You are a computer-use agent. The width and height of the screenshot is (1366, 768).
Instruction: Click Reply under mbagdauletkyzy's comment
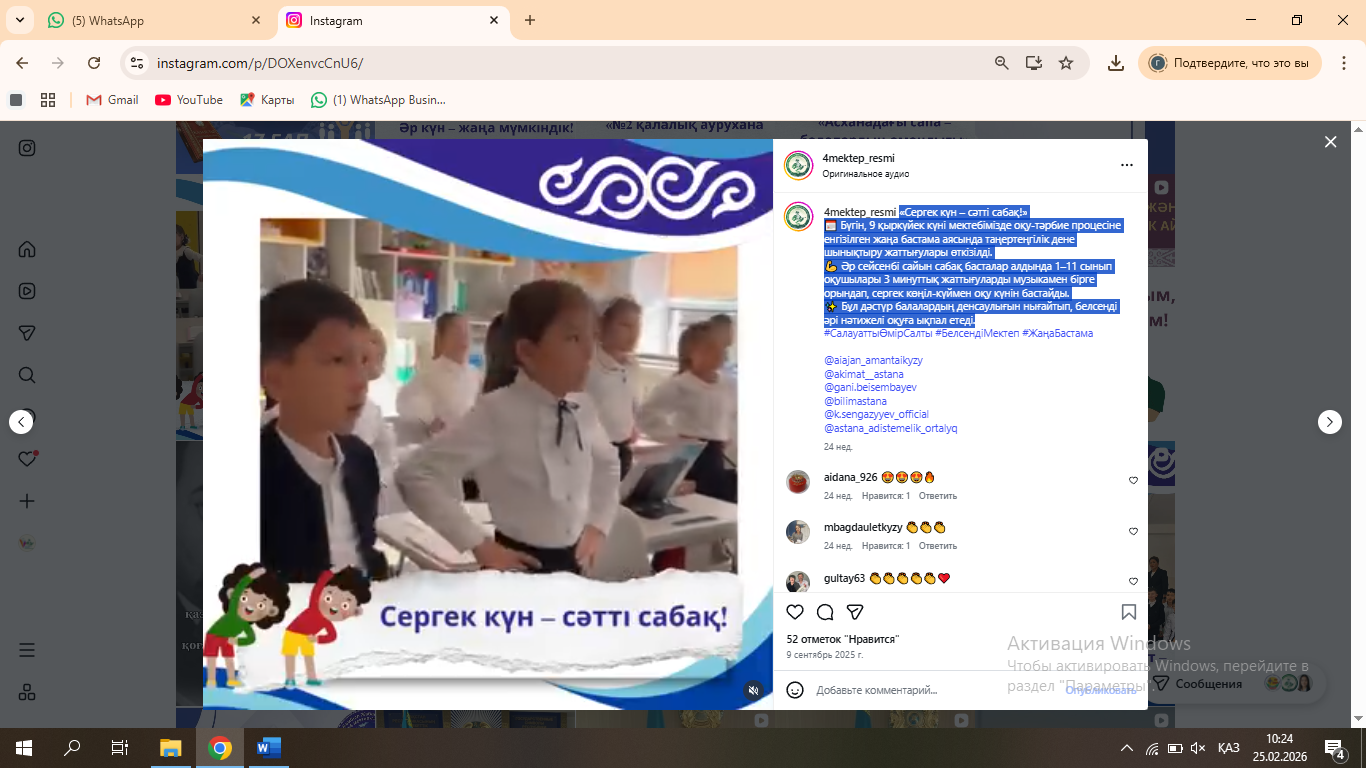[938, 546]
